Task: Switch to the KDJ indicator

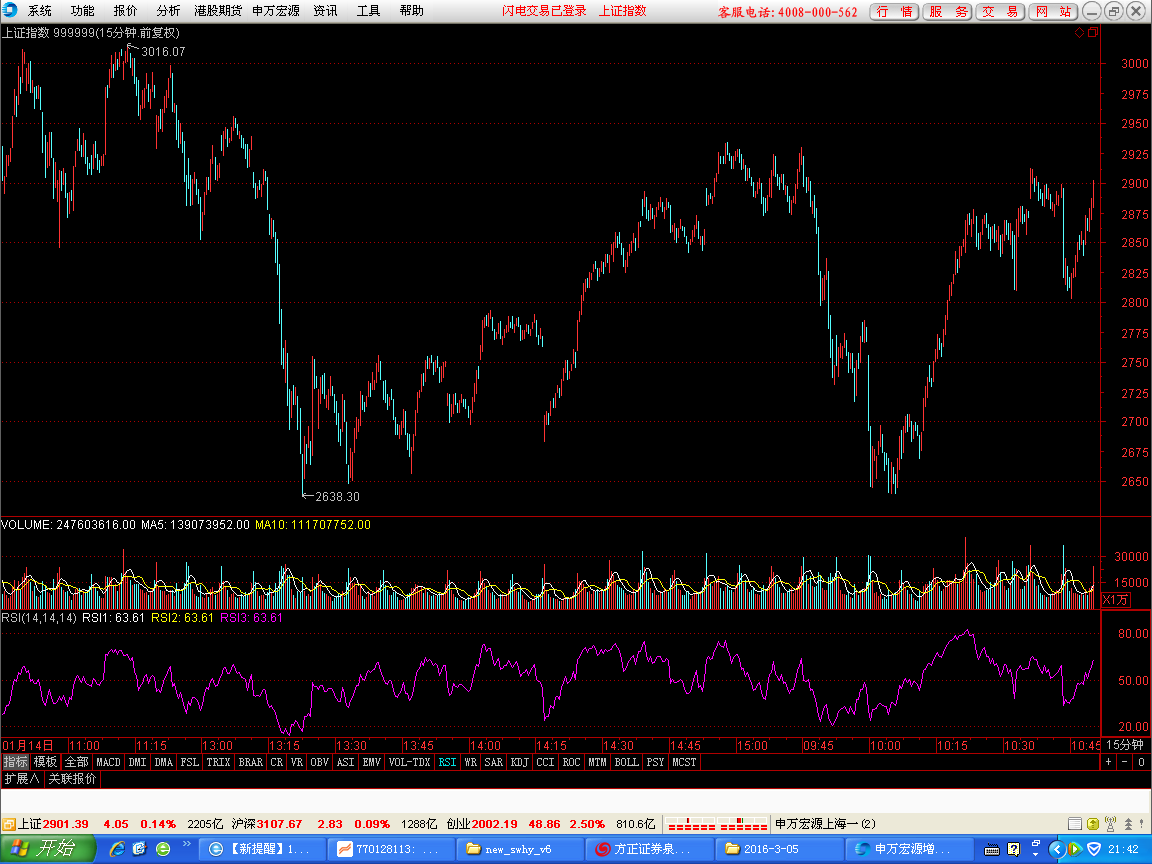Action: click(519, 762)
